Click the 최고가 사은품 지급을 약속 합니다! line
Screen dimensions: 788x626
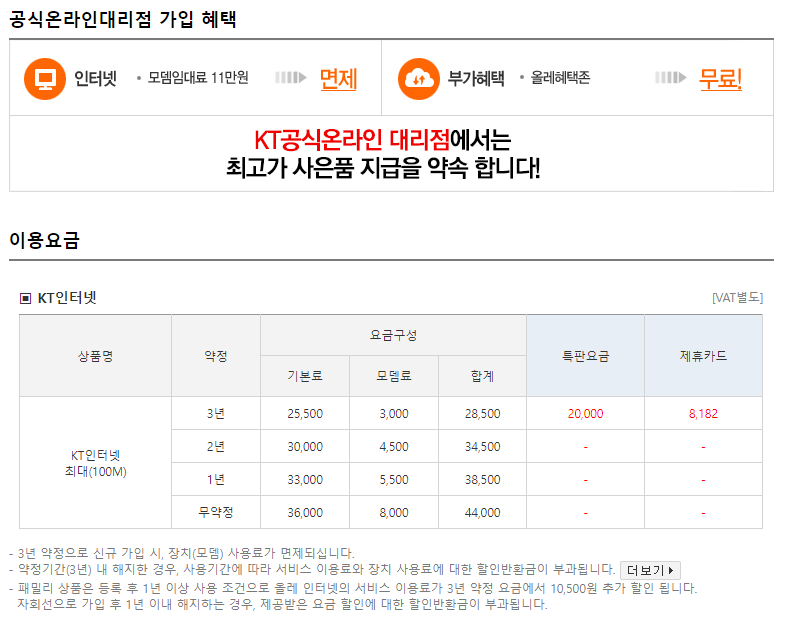pyautogui.click(x=383, y=168)
